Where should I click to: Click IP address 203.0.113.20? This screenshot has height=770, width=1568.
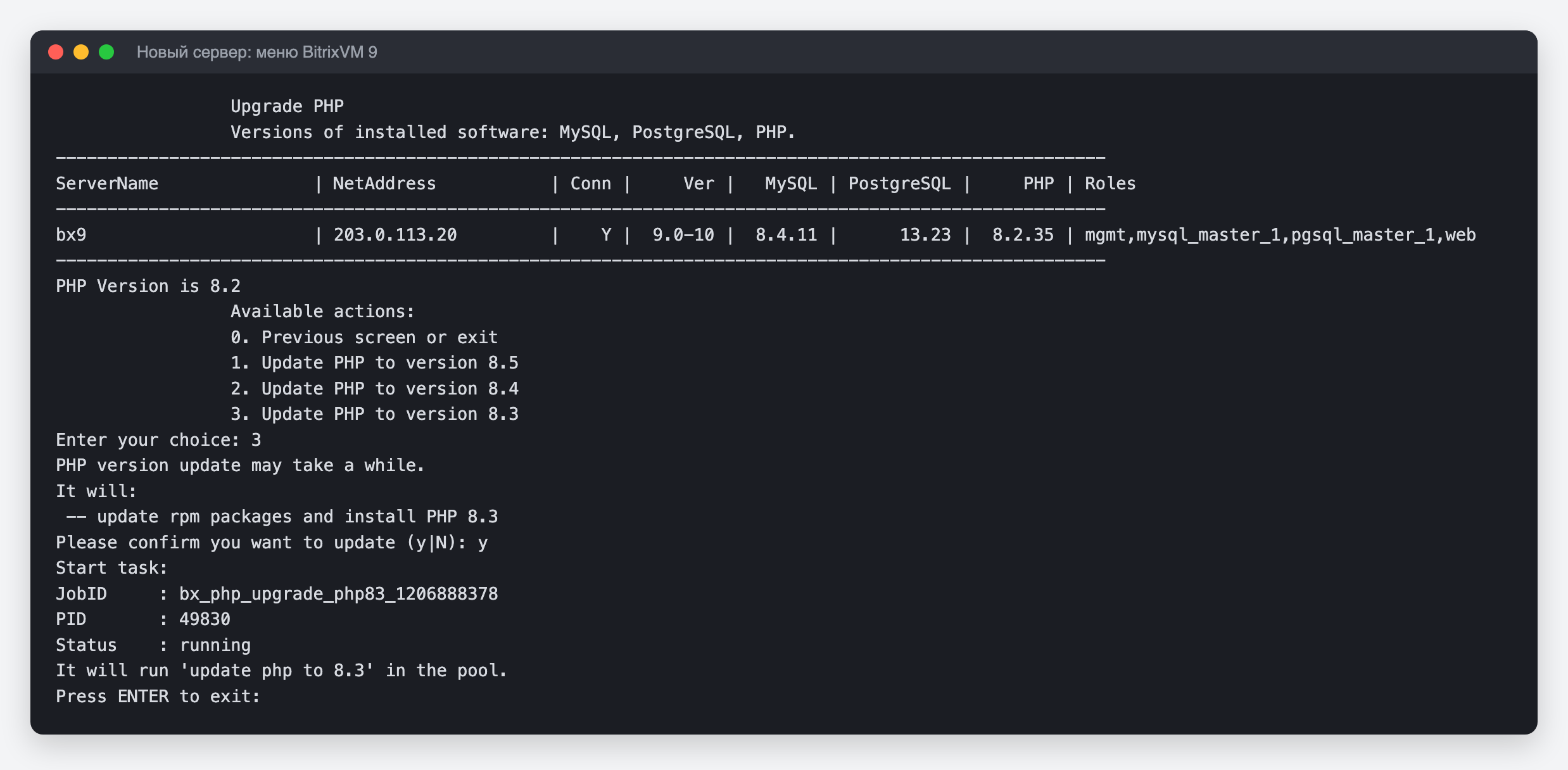click(395, 235)
